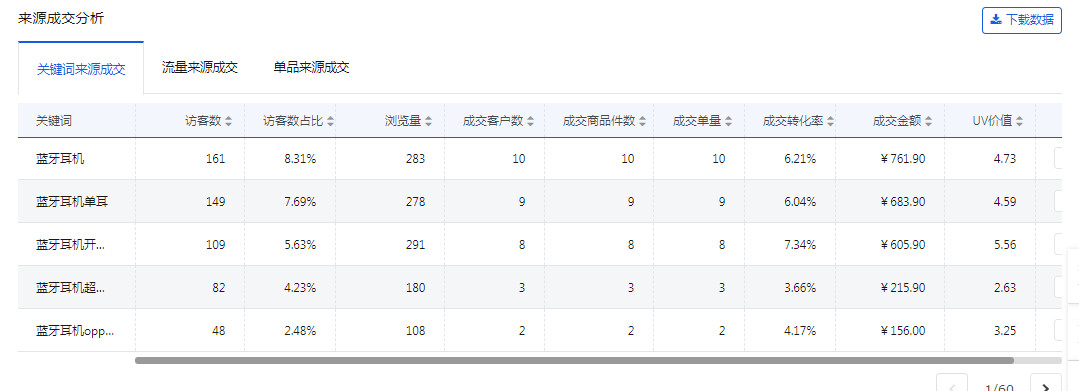The image size is (1079, 391).
Task: Sort by 浏览量 column arrows
Action: (428, 121)
